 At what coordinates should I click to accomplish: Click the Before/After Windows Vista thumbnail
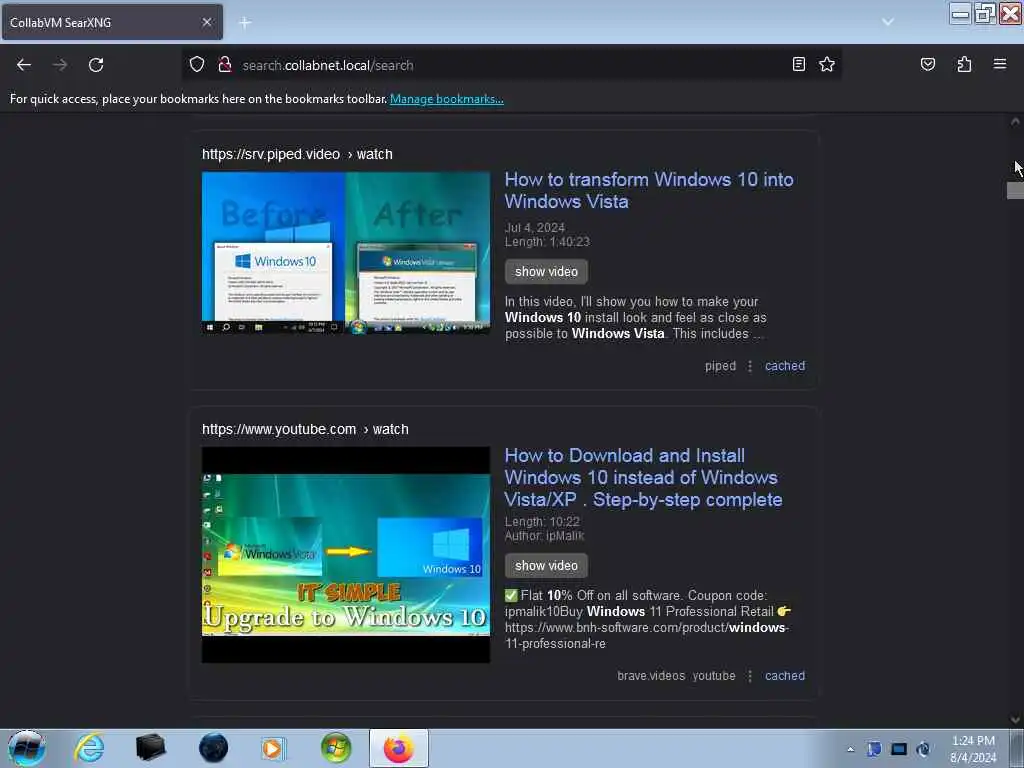[x=345, y=253]
